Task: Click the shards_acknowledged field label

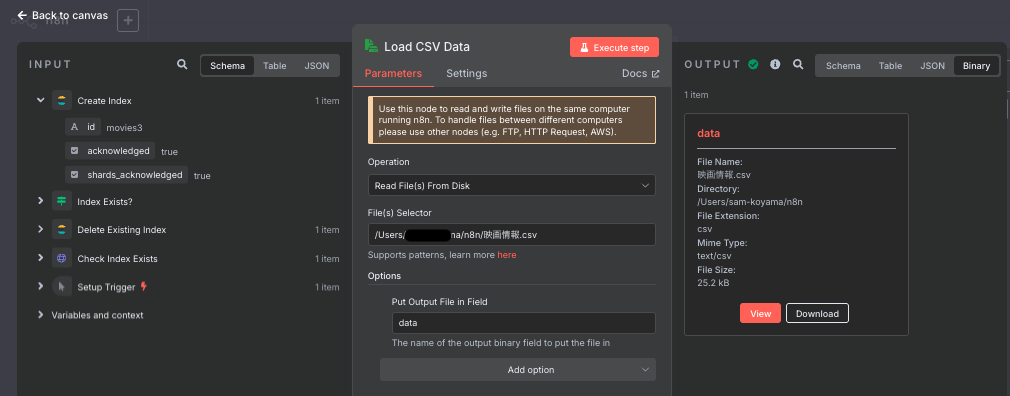Action: pyautogui.click(x=135, y=174)
